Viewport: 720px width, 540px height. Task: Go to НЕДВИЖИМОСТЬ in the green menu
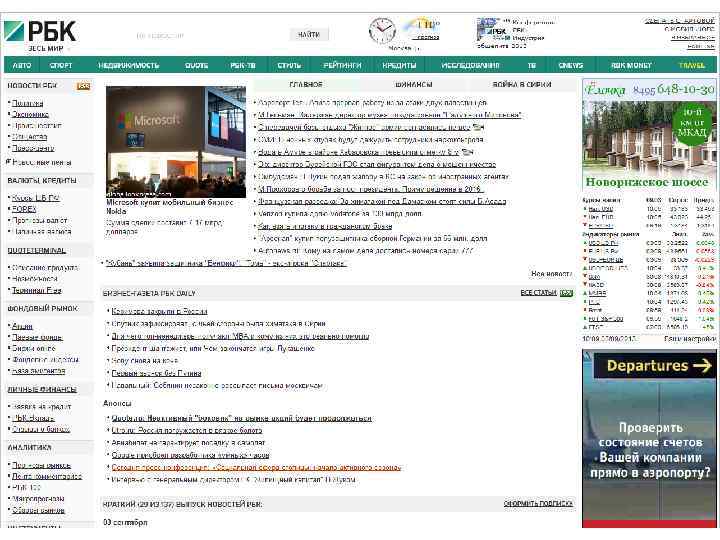[129, 66]
